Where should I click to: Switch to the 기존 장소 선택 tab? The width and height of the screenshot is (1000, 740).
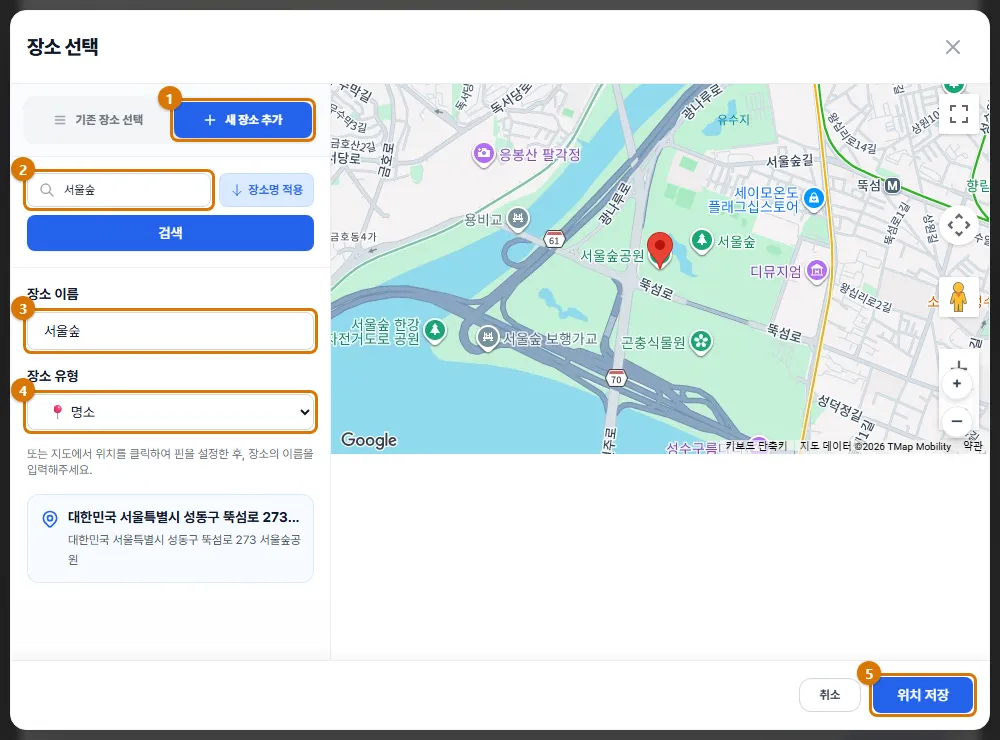click(x=98, y=120)
